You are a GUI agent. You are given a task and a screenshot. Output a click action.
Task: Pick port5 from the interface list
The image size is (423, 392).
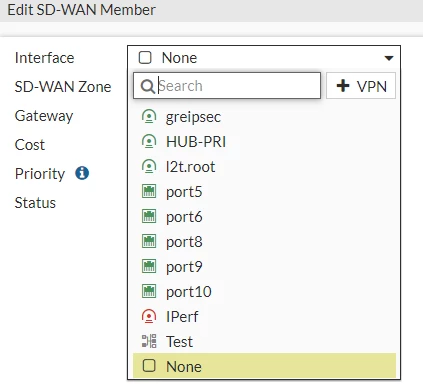pos(264,192)
